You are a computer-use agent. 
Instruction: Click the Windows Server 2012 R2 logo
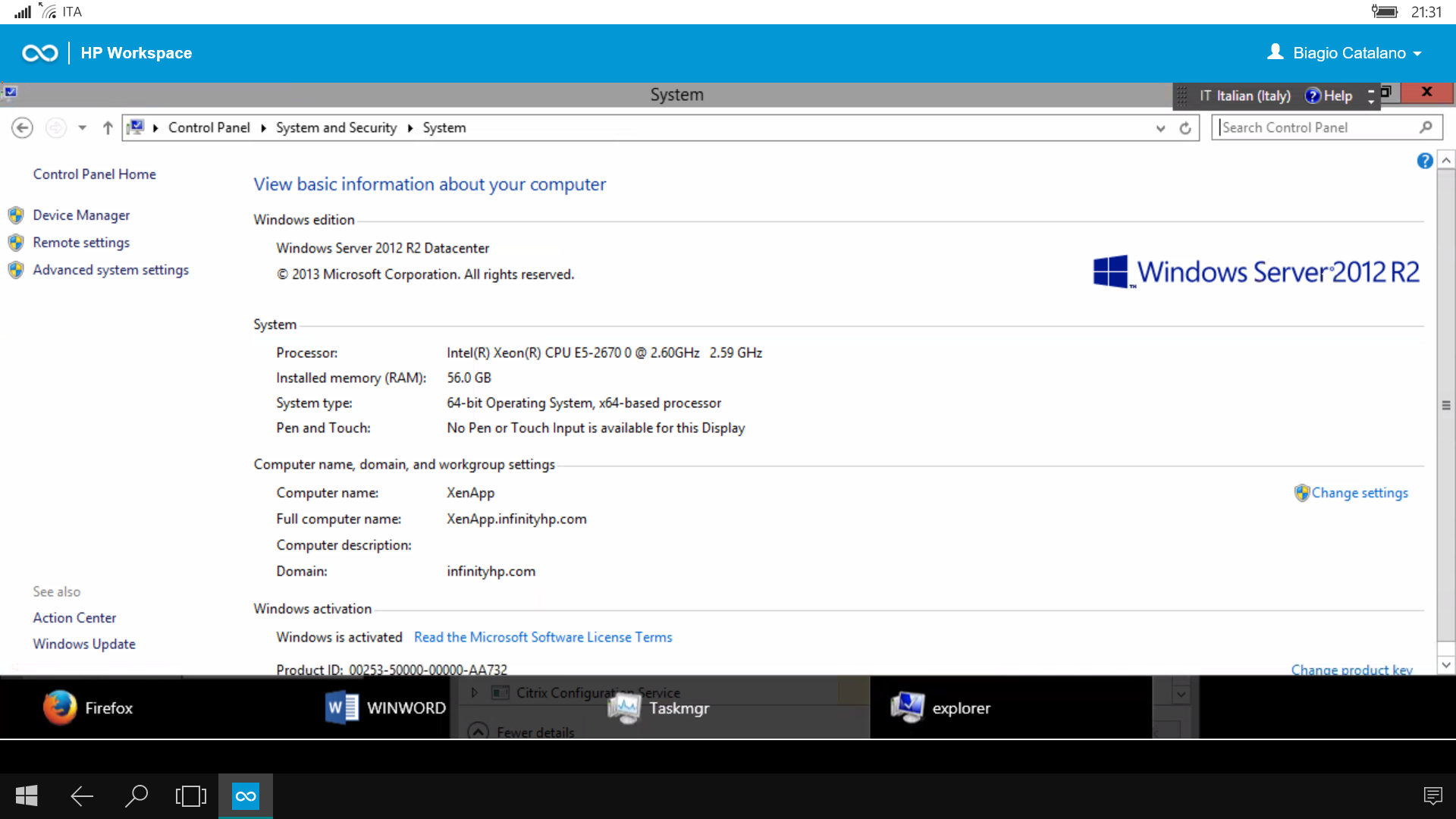pyautogui.click(x=1256, y=271)
